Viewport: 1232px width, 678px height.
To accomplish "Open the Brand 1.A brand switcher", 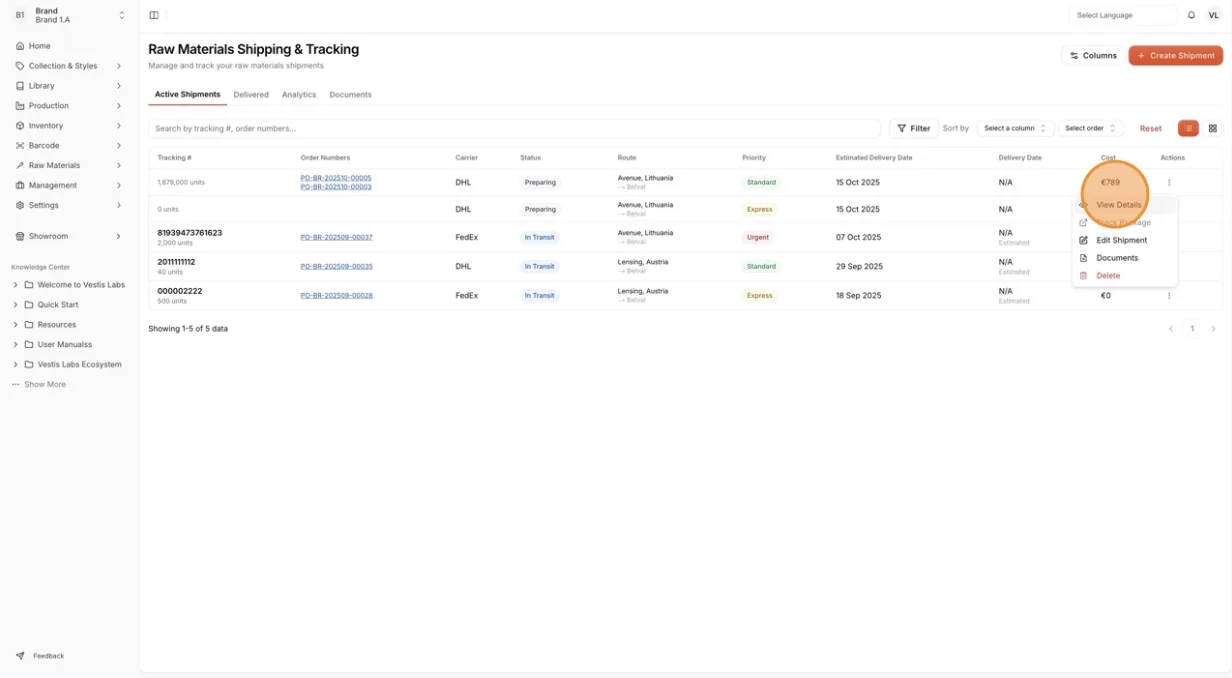I will pos(69,15).
